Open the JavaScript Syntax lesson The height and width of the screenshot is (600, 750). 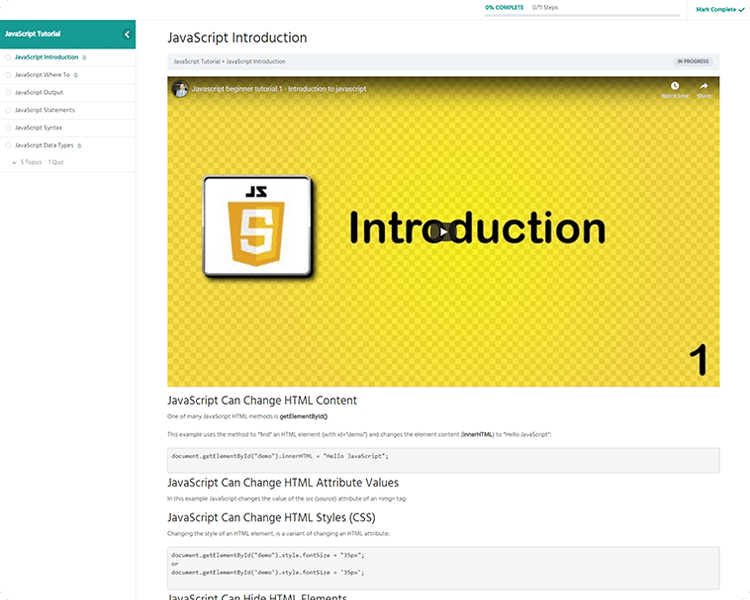click(x=38, y=128)
